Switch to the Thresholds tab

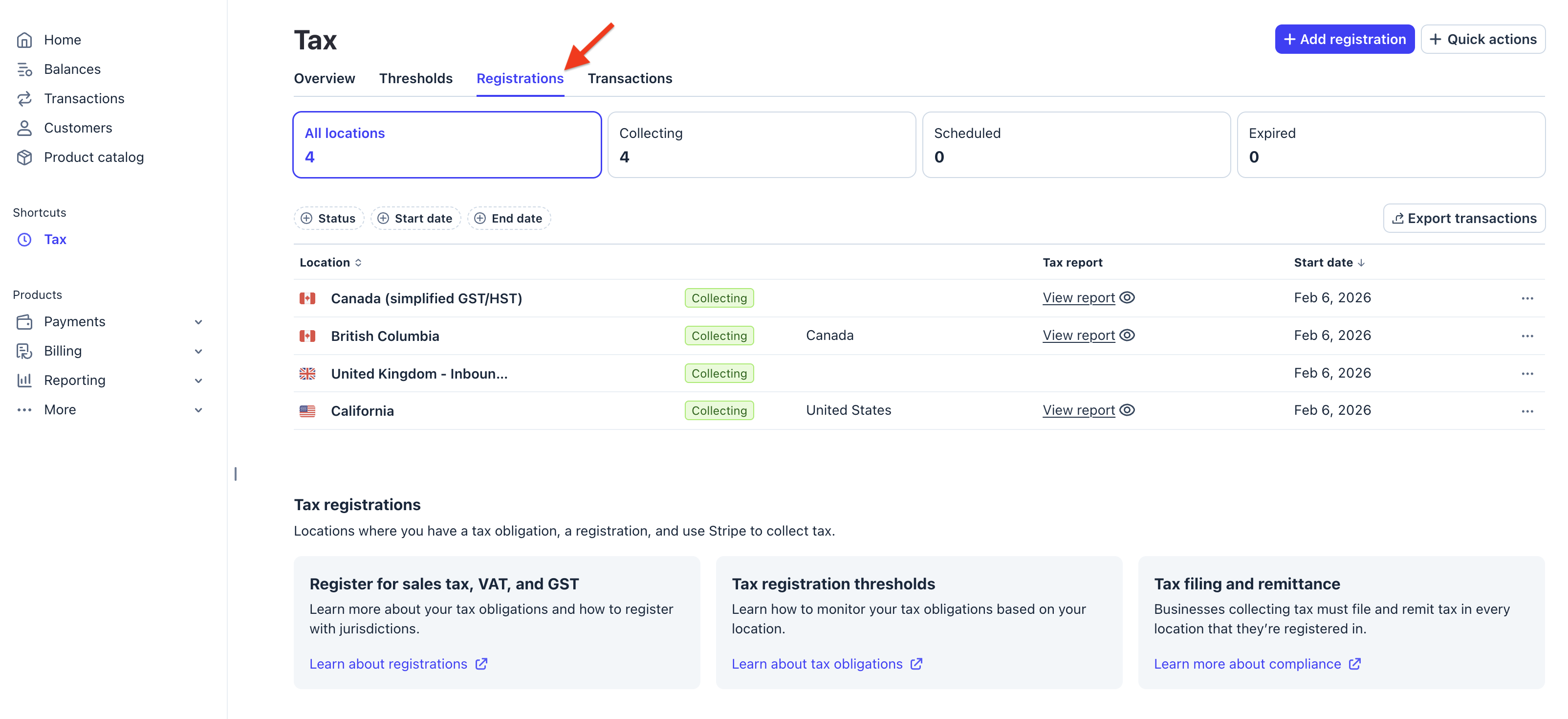[416, 78]
